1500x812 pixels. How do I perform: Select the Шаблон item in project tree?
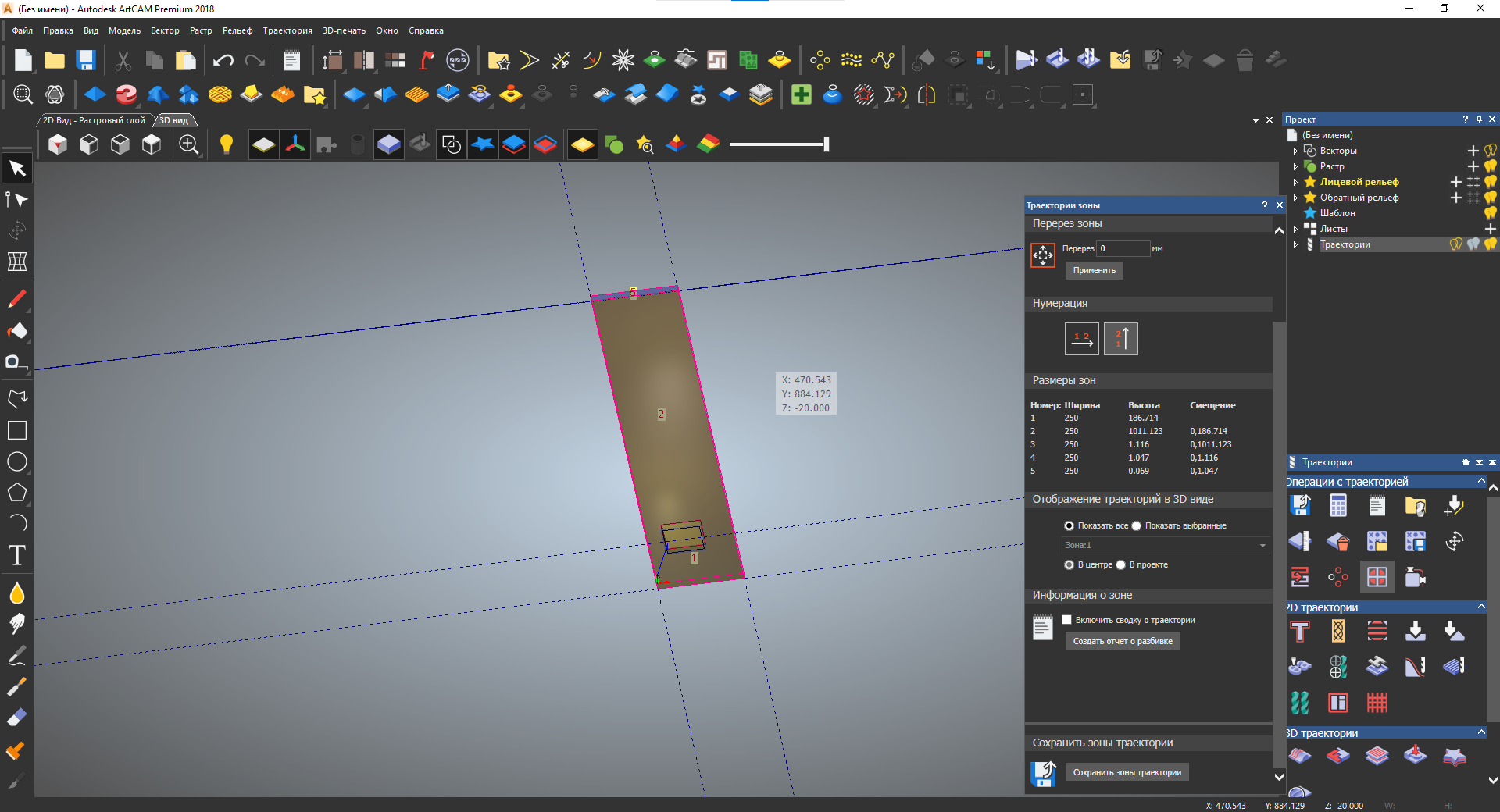coord(1337,213)
